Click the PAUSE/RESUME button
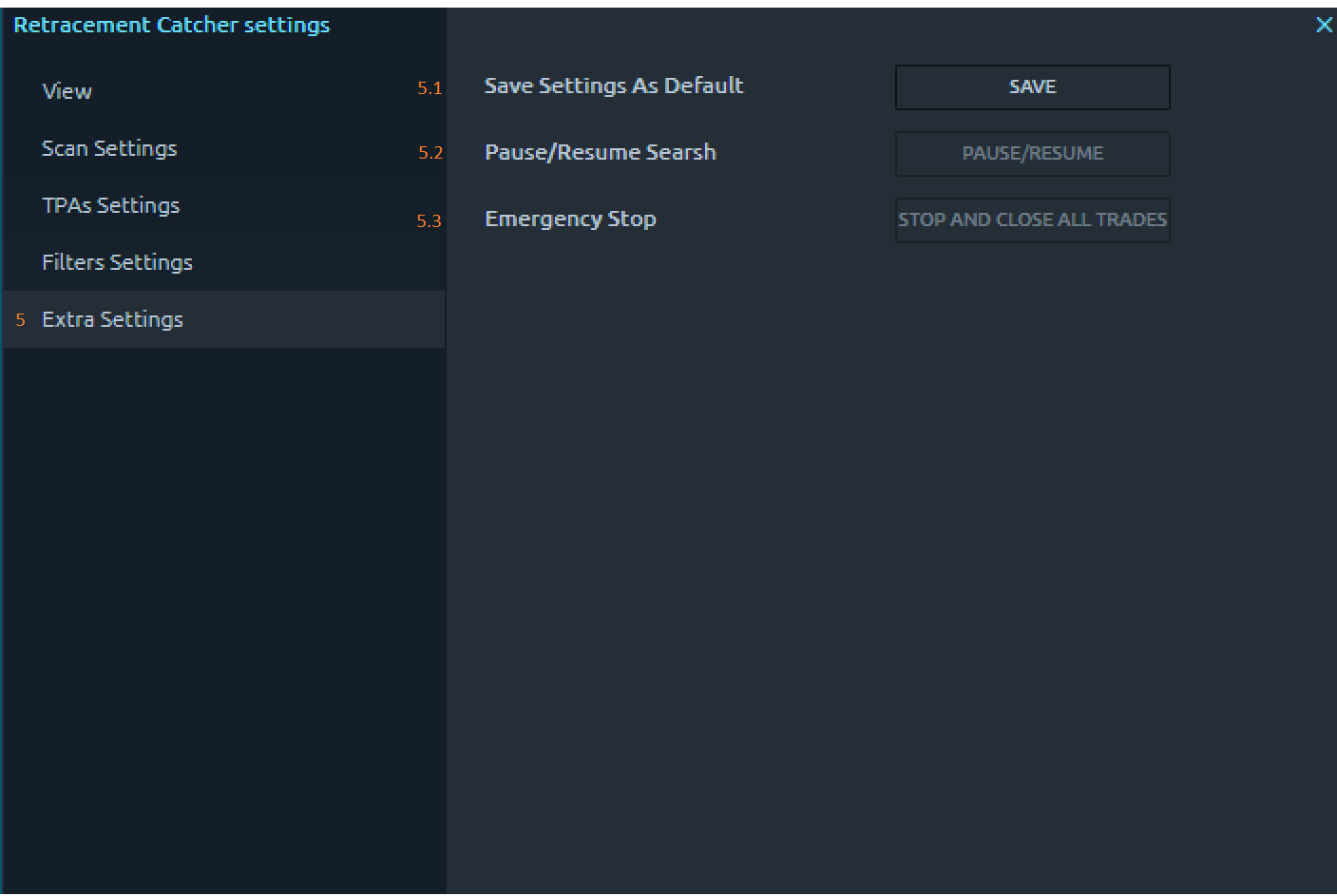 [x=1032, y=154]
